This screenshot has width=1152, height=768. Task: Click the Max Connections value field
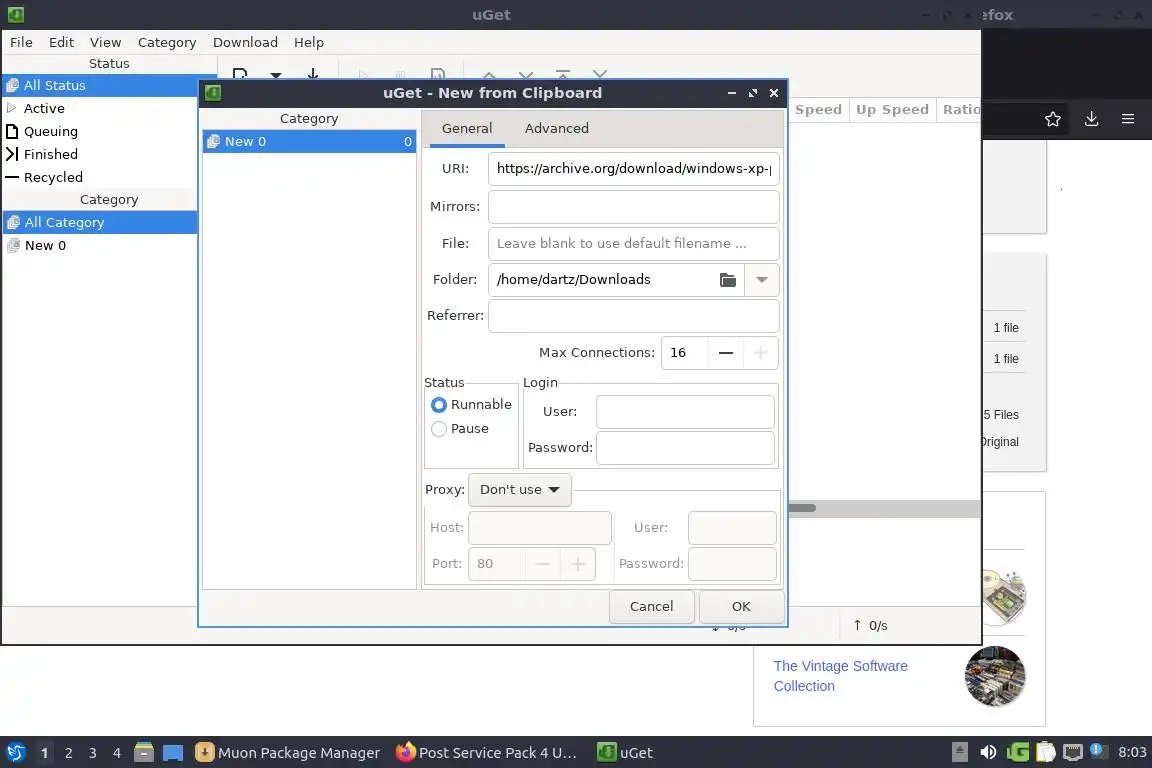tap(685, 353)
